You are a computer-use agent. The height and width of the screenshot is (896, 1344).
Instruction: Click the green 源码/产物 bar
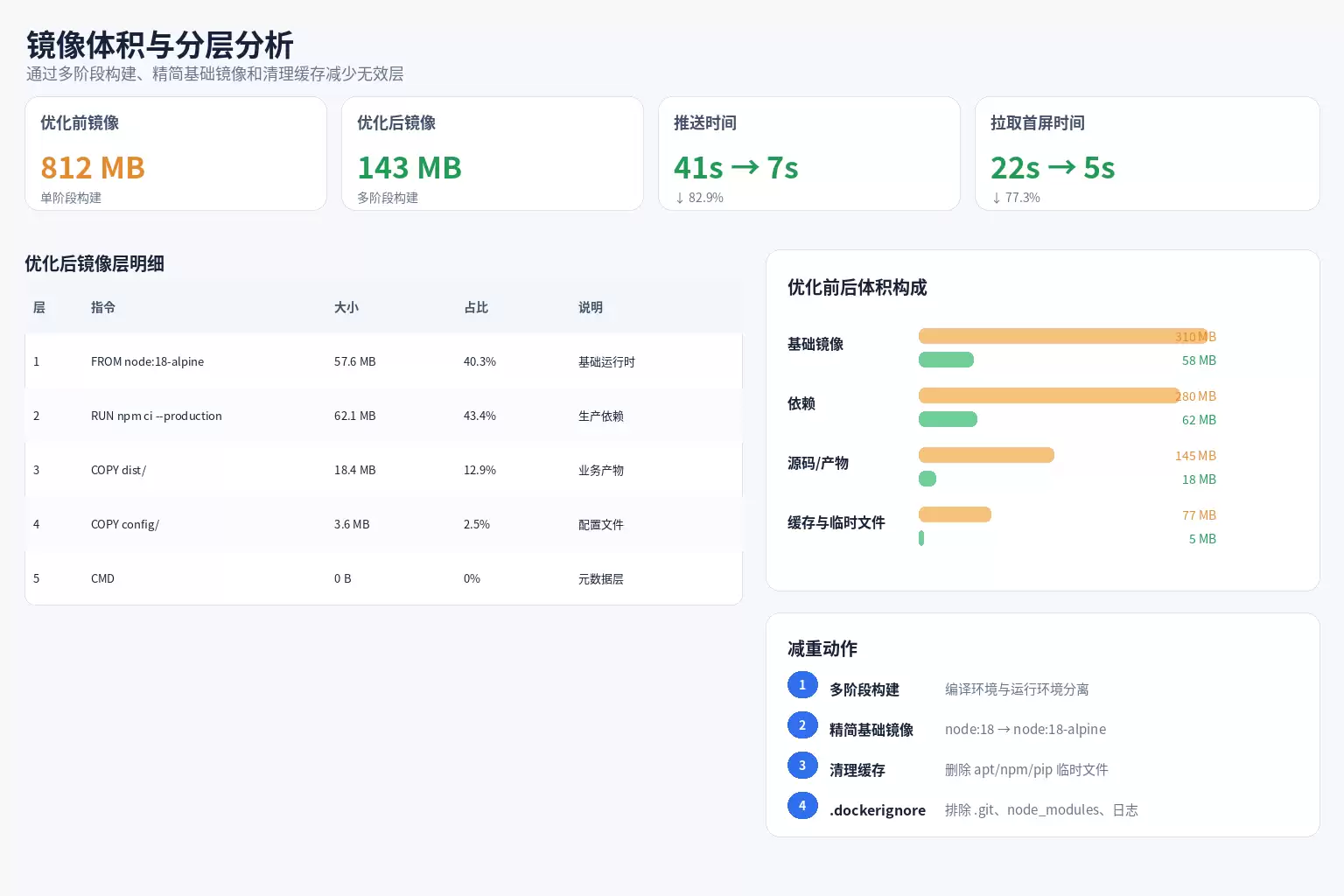click(x=927, y=479)
